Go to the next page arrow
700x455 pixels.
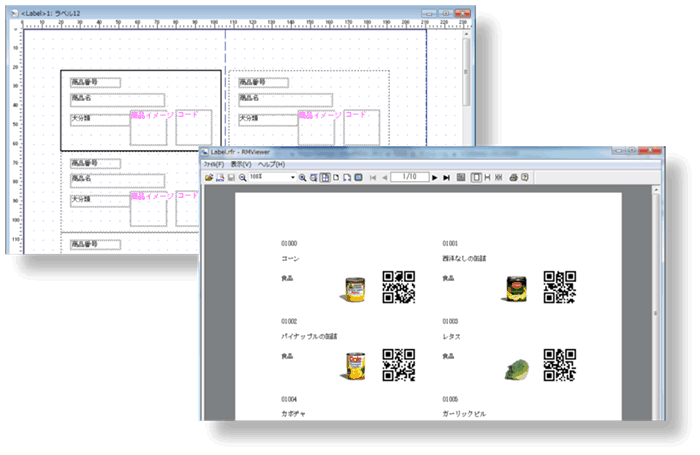(434, 177)
